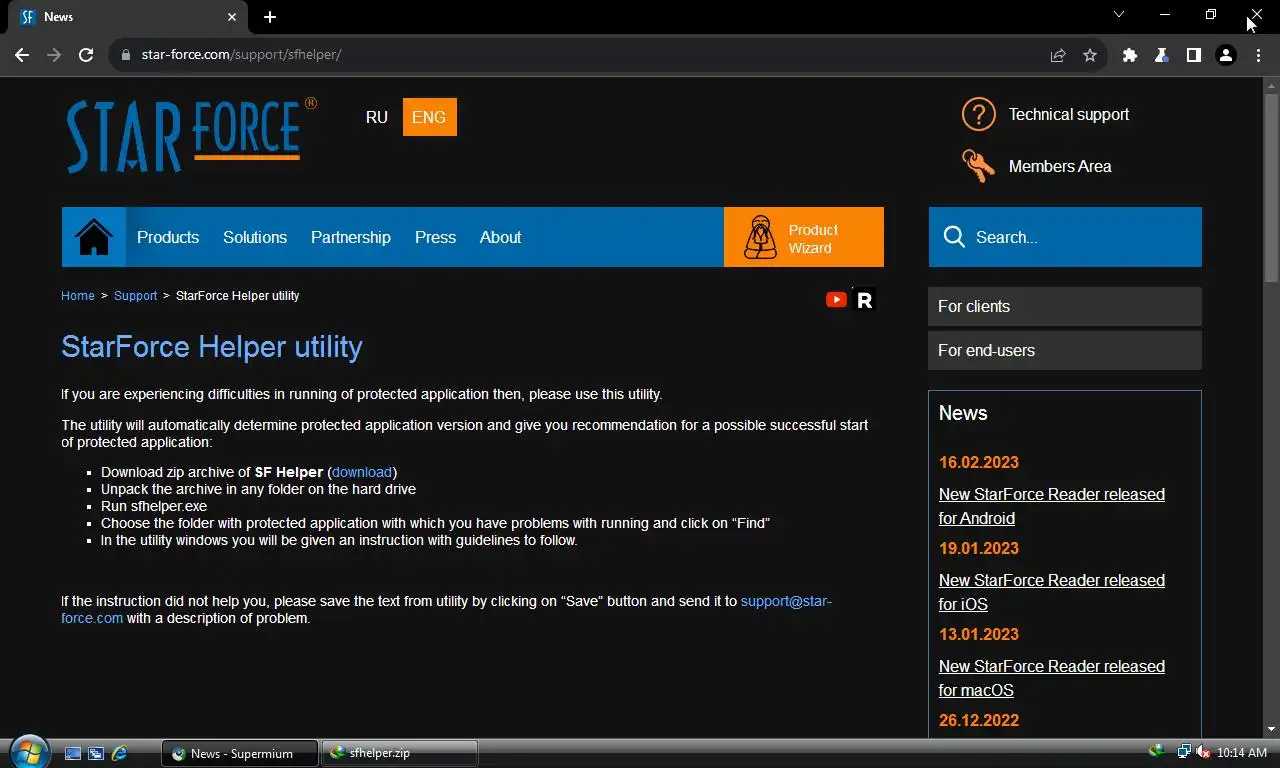The height and width of the screenshot is (768, 1280).
Task: Open the Solutions menu
Action: coord(255,237)
